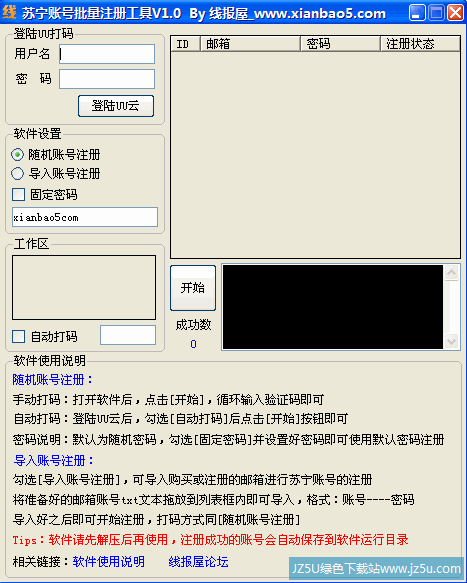Image resolution: width=467 pixels, height=583 pixels.
Task: Focus the 用户名 input field
Action: coord(107,54)
